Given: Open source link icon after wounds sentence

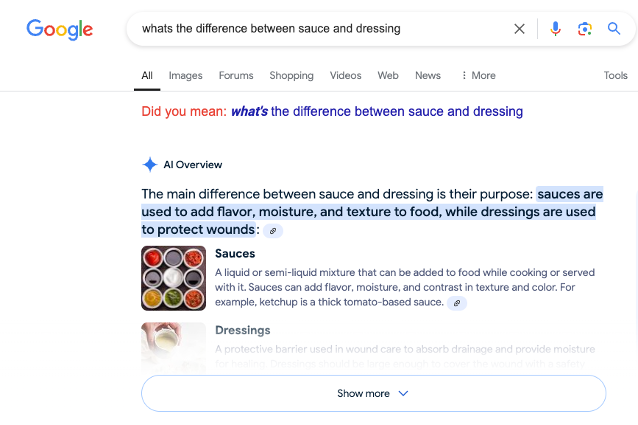Looking at the screenshot, I should (x=273, y=231).
